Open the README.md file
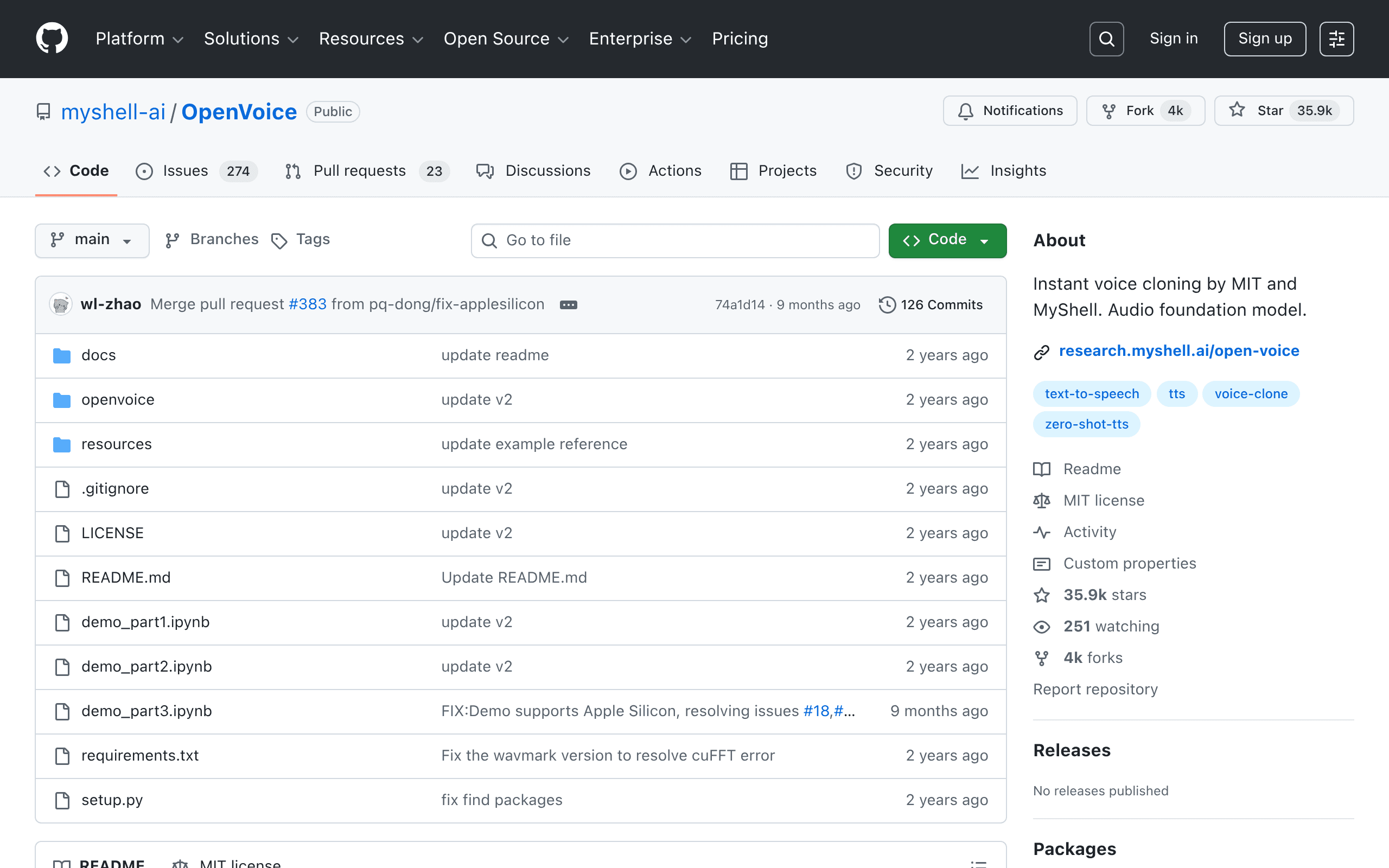This screenshot has height=868, width=1389. [x=126, y=578]
